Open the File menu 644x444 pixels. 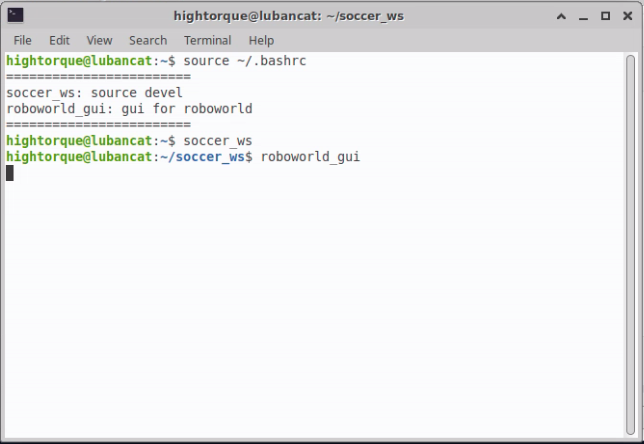(22, 40)
